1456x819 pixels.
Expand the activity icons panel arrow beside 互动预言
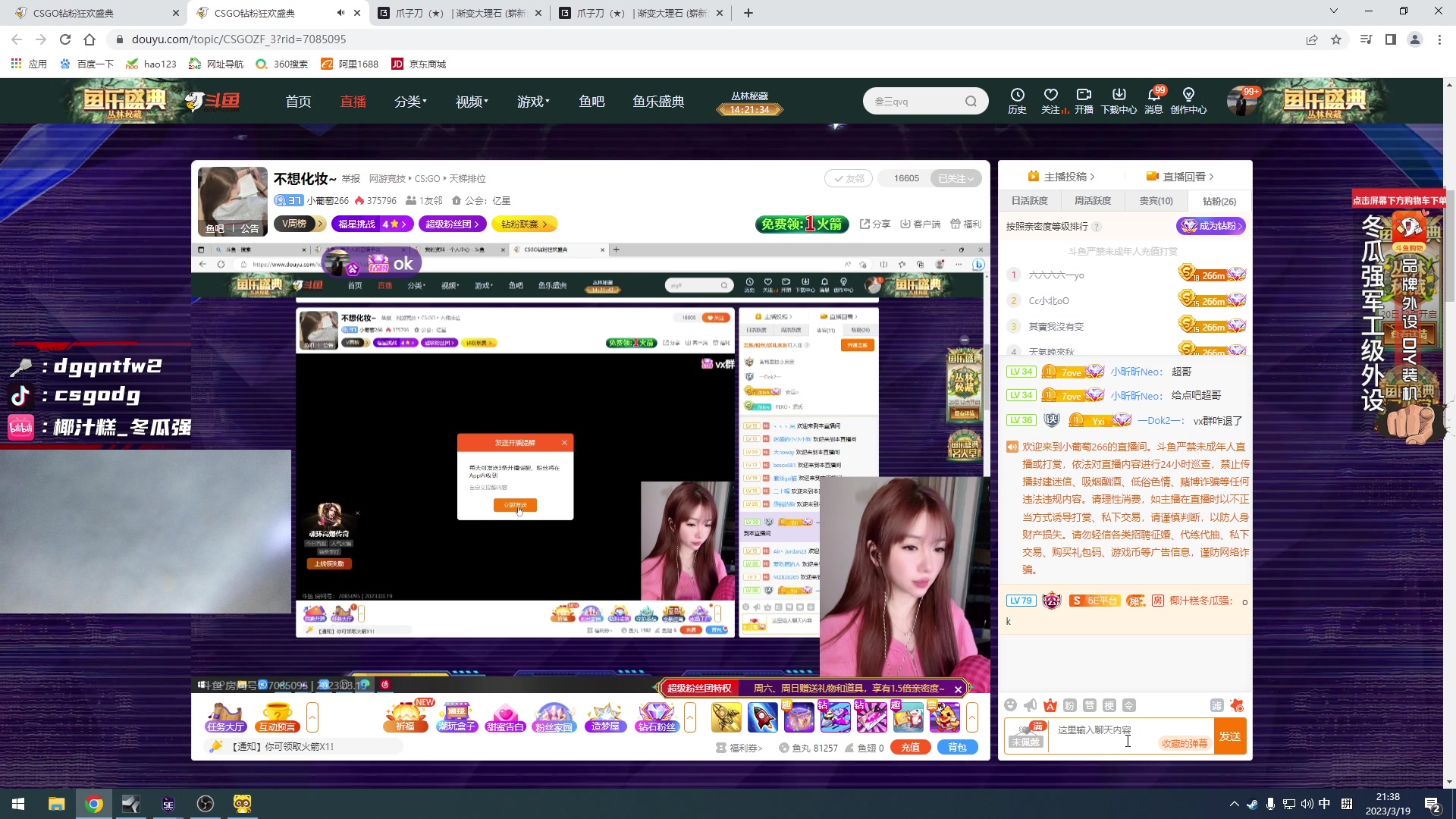coord(312,717)
